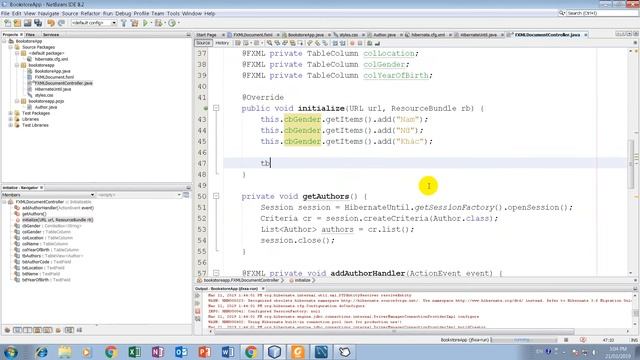Select addAuthorHandler in Navigator members list
Viewport: 640px width, 360px height.
tap(58, 208)
